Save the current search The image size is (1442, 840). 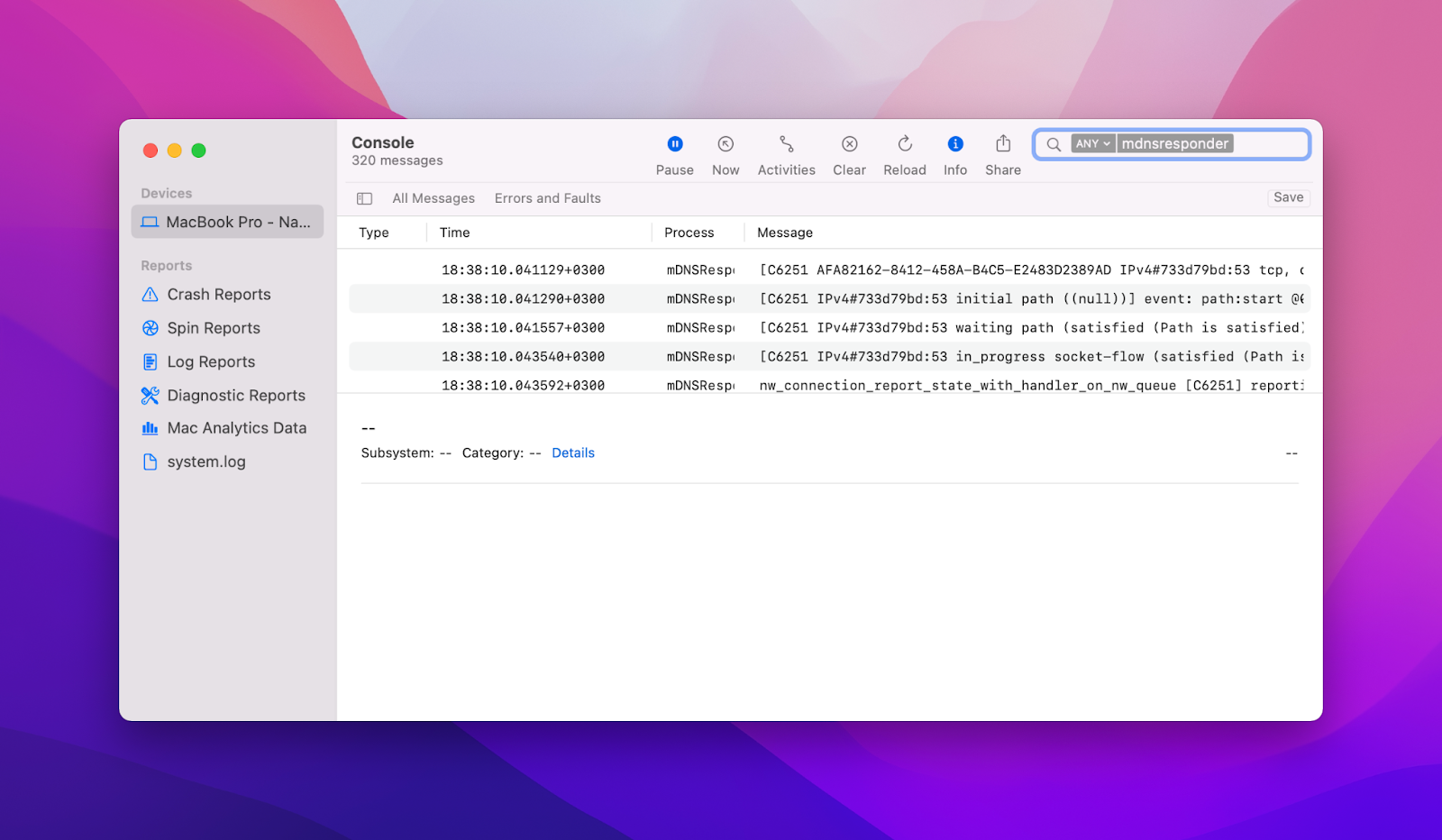(x=1288, y=197)
